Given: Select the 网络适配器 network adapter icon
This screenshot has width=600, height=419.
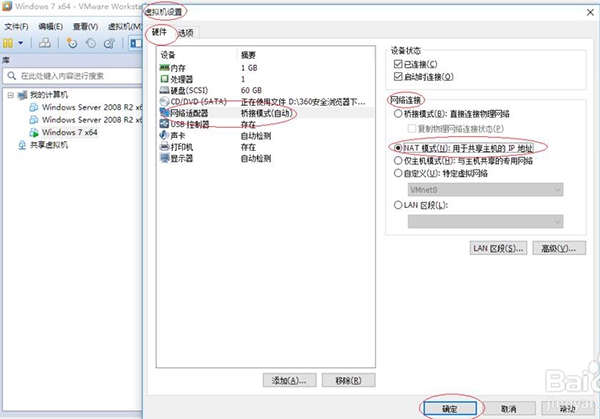Looking at the screenshot, I should tap(164, 113).
